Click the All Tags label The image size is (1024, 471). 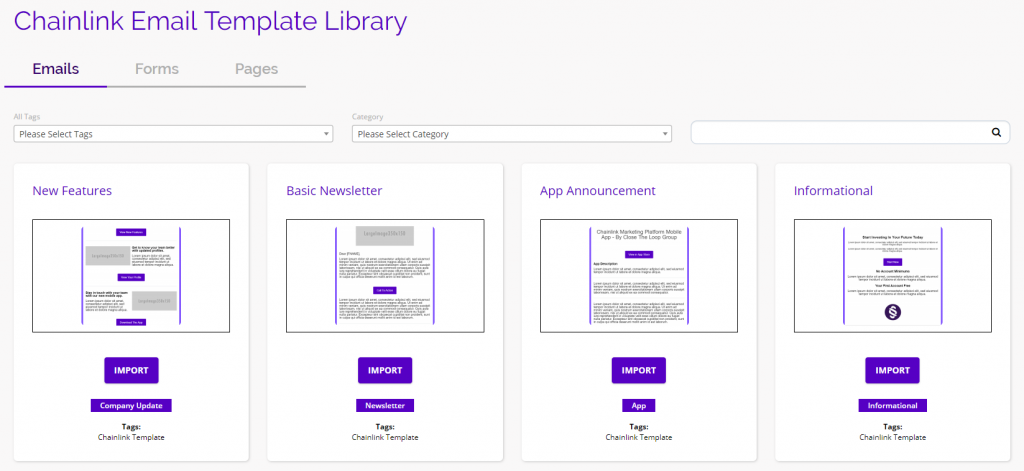pyautogui.click(x=27, y=117)
